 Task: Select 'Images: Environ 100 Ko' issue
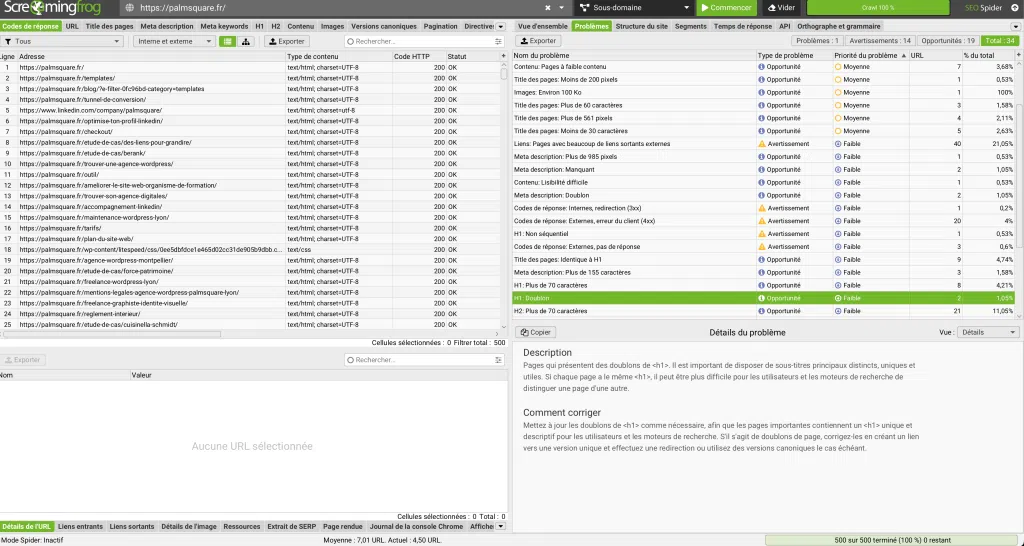pos(764,93)
